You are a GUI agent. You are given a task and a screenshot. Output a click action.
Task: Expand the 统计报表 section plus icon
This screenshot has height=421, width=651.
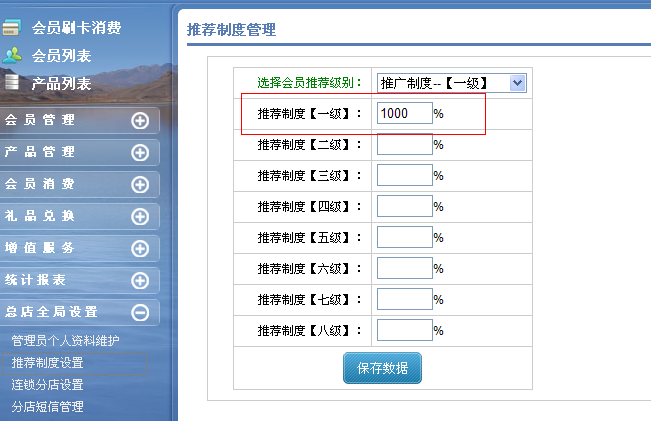pos(140,281)
